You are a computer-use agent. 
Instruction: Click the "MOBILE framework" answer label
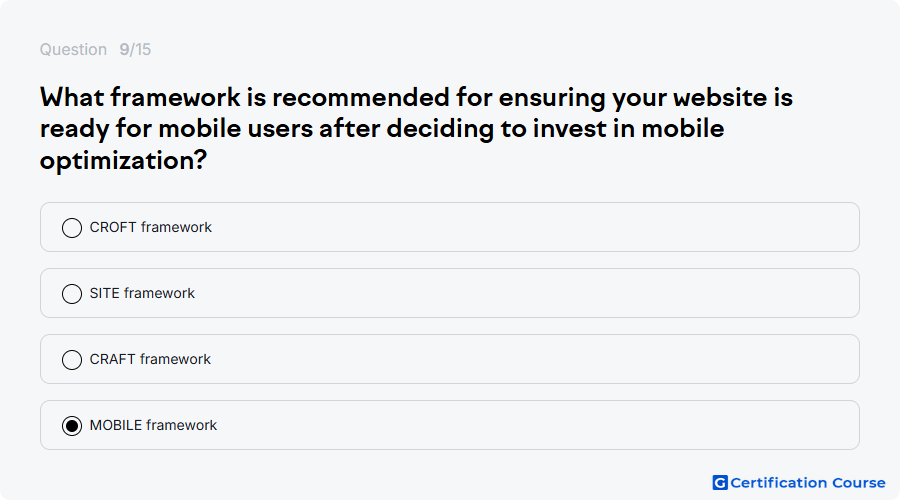[153, 425]
